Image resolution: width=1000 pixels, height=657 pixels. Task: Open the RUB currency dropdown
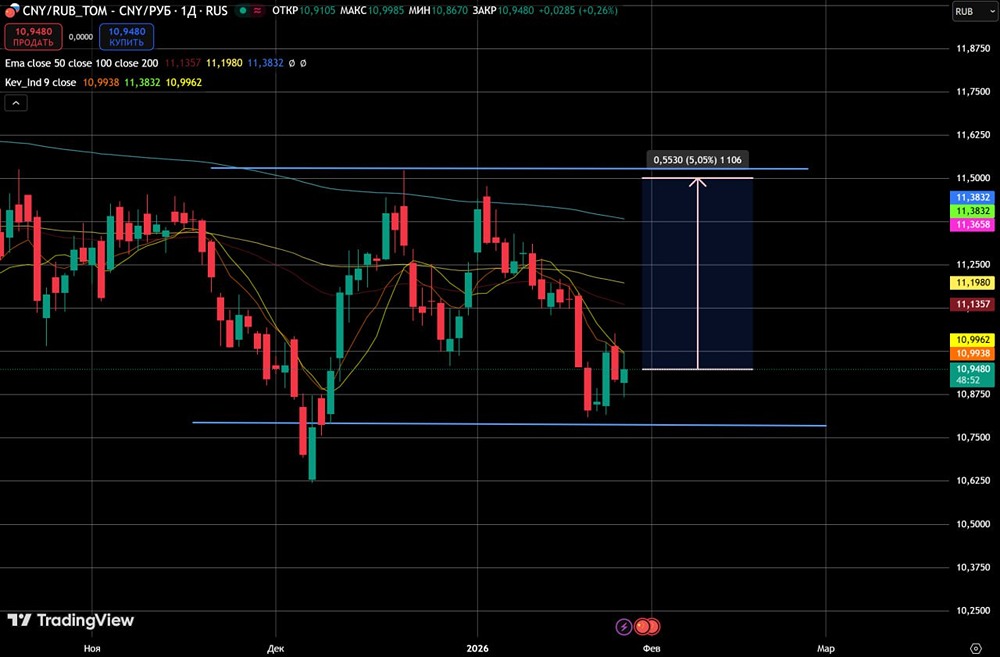971,11
